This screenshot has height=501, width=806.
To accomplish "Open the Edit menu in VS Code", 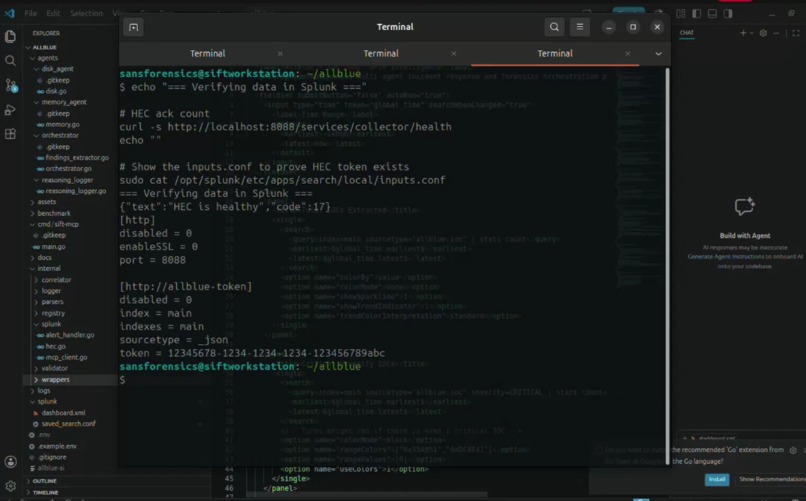I will click(x=53, y=13).
